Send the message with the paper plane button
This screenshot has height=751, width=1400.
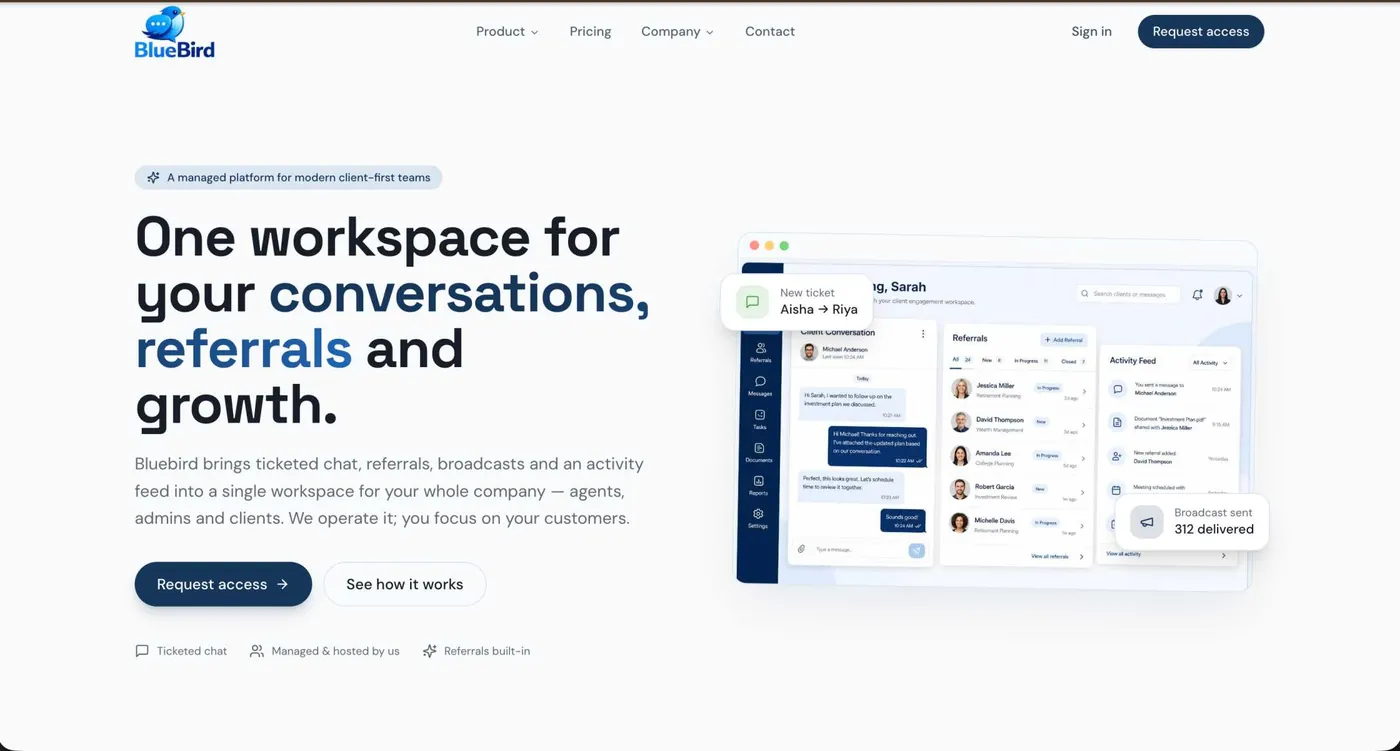(x=916, y=550)
